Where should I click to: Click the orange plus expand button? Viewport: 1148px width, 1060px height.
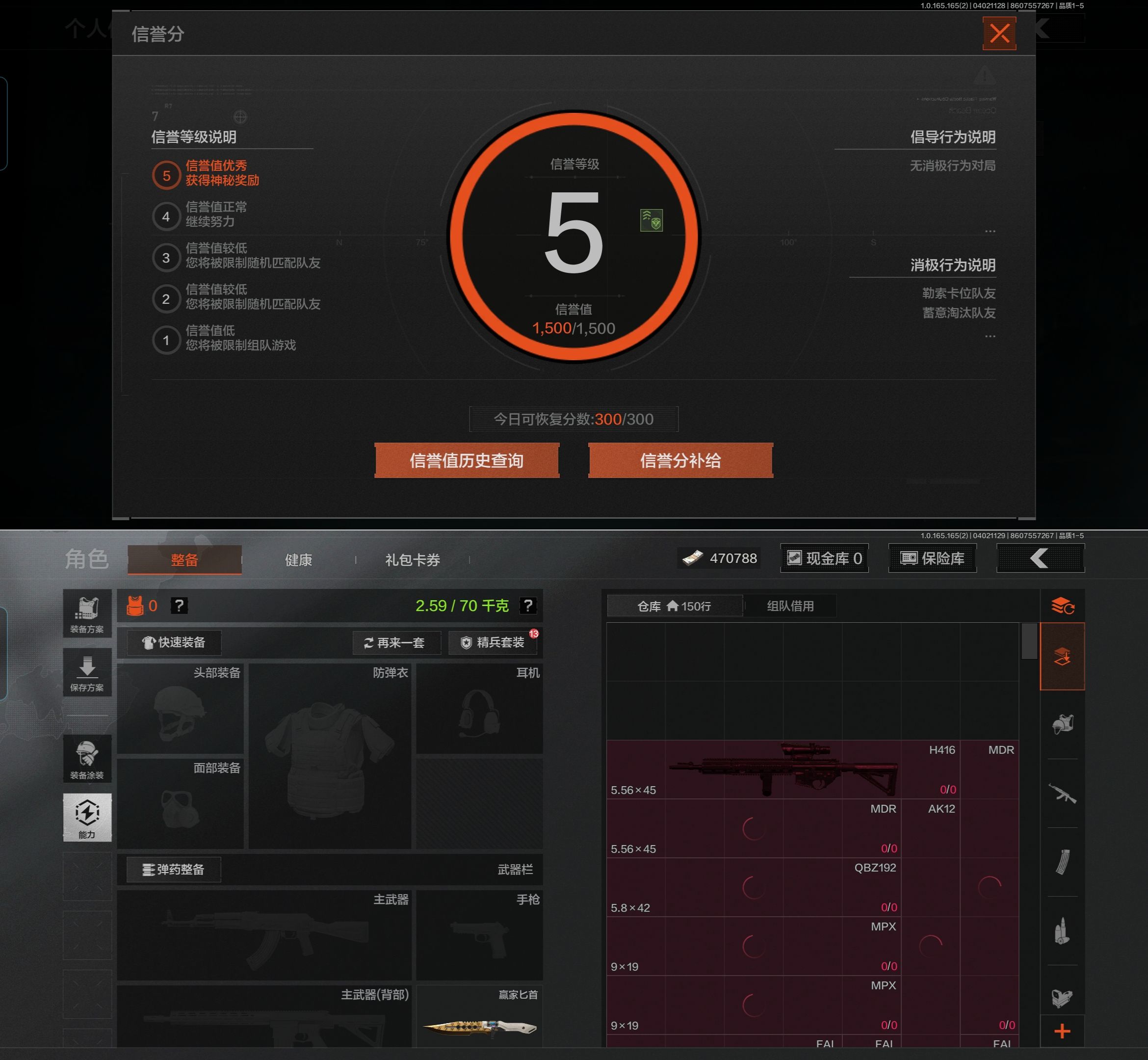(1062, 1032)
